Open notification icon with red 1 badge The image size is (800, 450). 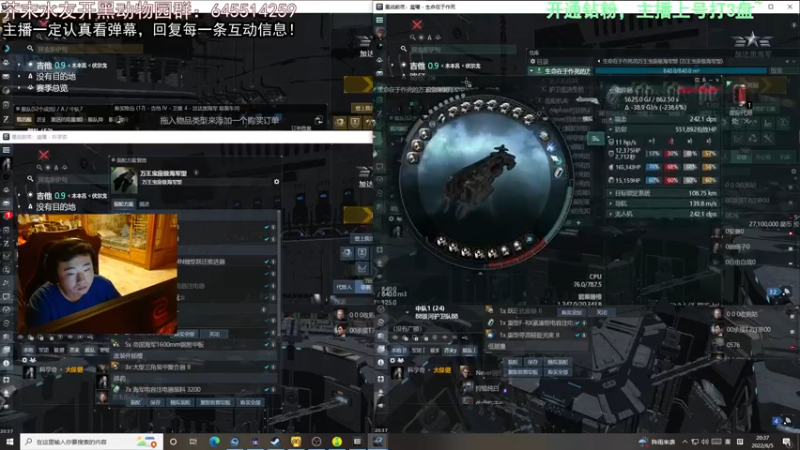tap(7, 215)
